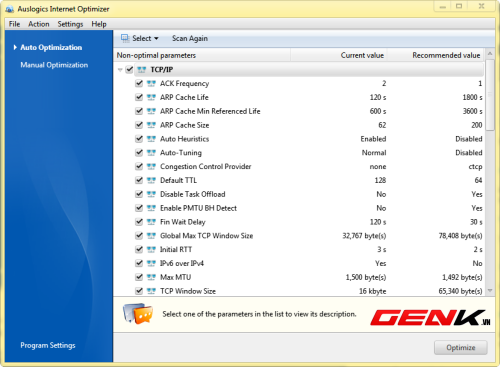Viewport: 500px width, 367px height.
Task: Click the TCP/IP group network icon
Action: point(142,70)
